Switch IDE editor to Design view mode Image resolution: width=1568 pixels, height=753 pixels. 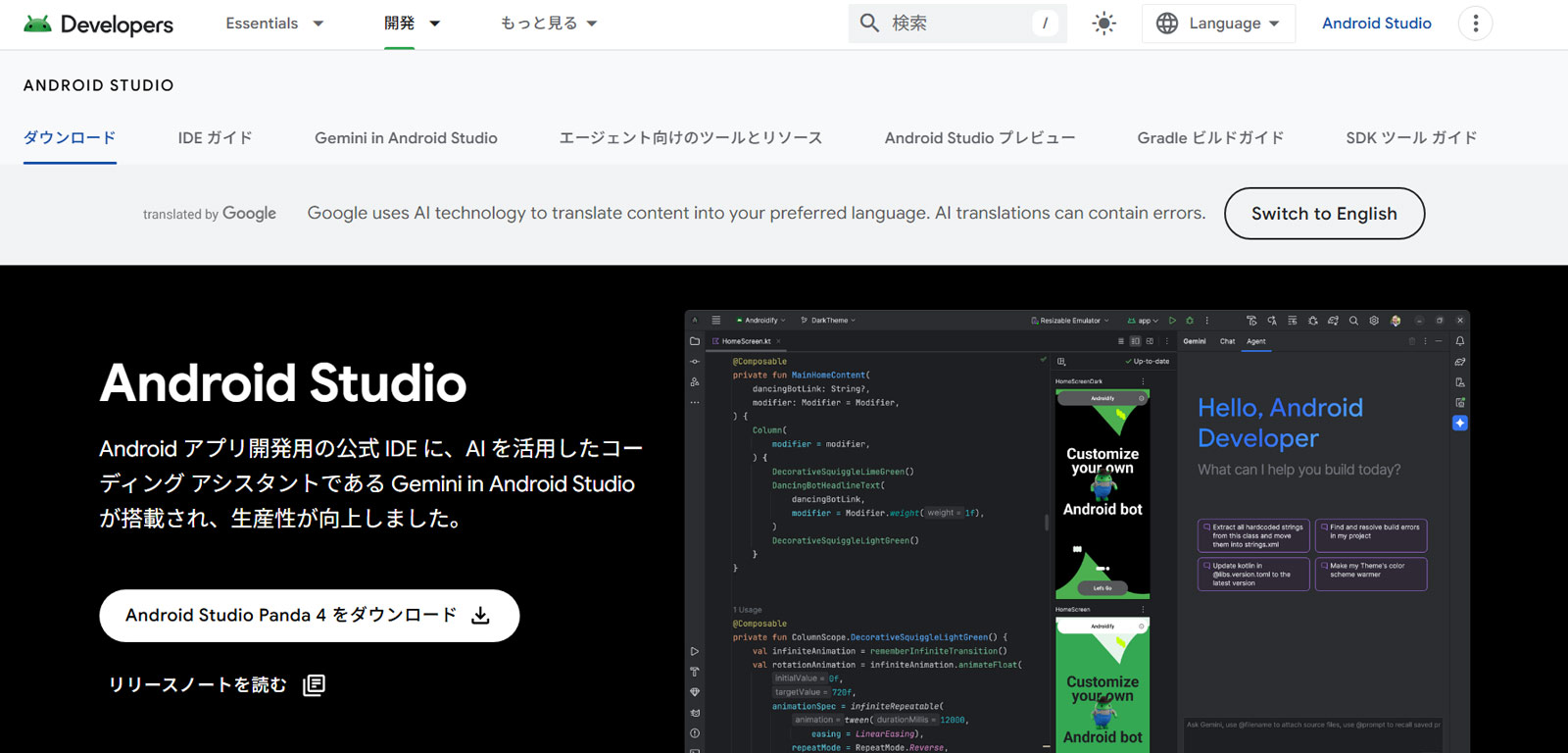pos(1150,341)
